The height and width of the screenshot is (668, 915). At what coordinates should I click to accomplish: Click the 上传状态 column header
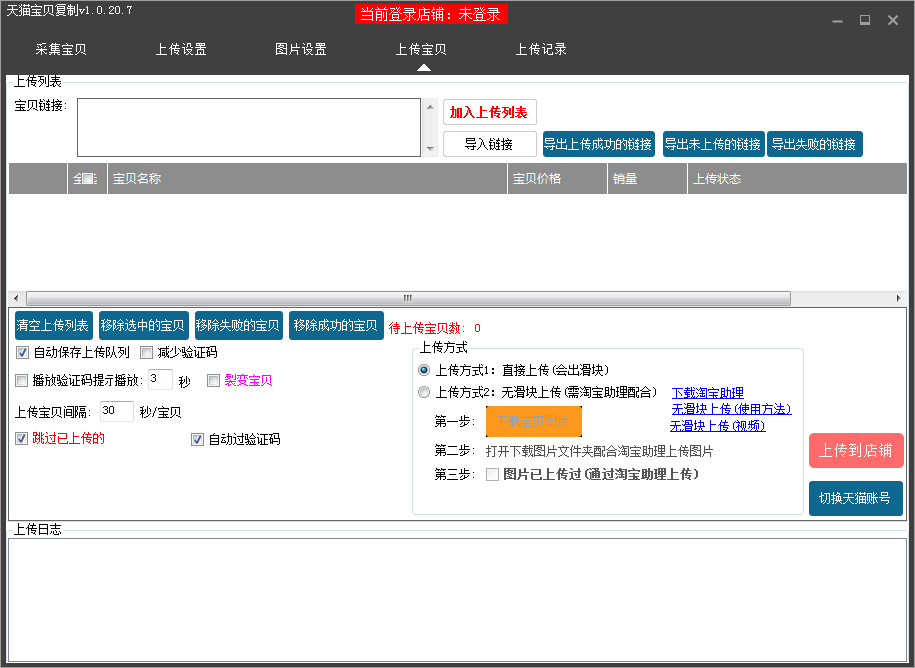(x=717, y=179)
